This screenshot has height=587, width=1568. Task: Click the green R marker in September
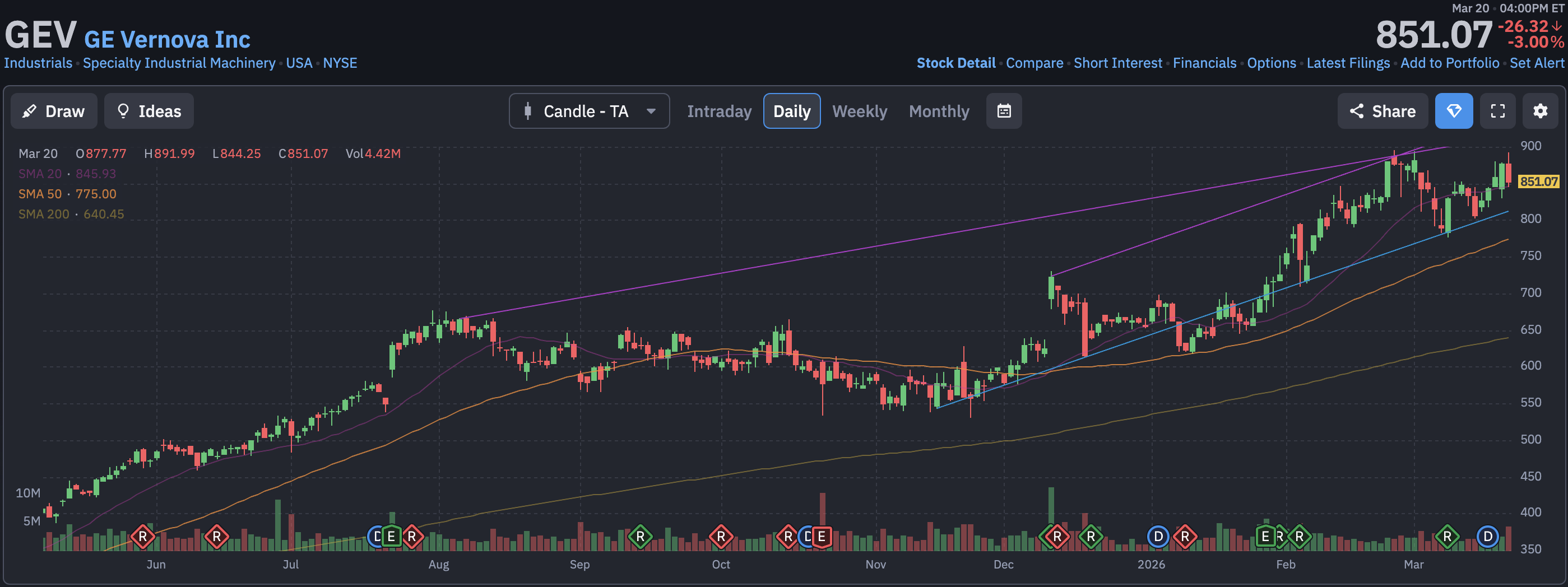click(x=640, y=537)
